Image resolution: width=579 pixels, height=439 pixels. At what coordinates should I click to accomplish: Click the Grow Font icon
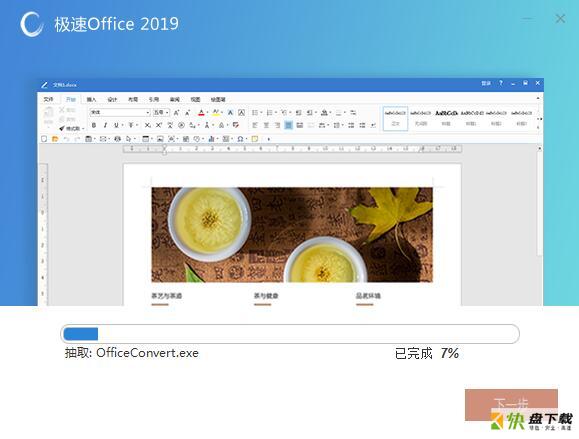coord(177,113)
